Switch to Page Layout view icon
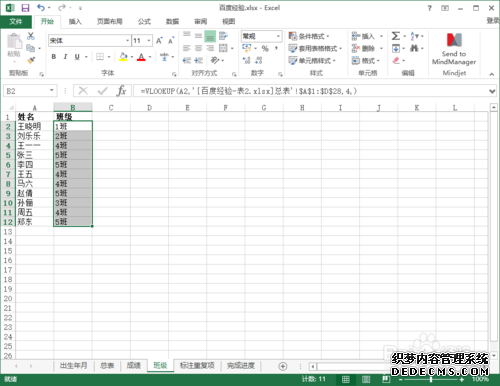The image size is (500, 386). [x=366, y=379]
